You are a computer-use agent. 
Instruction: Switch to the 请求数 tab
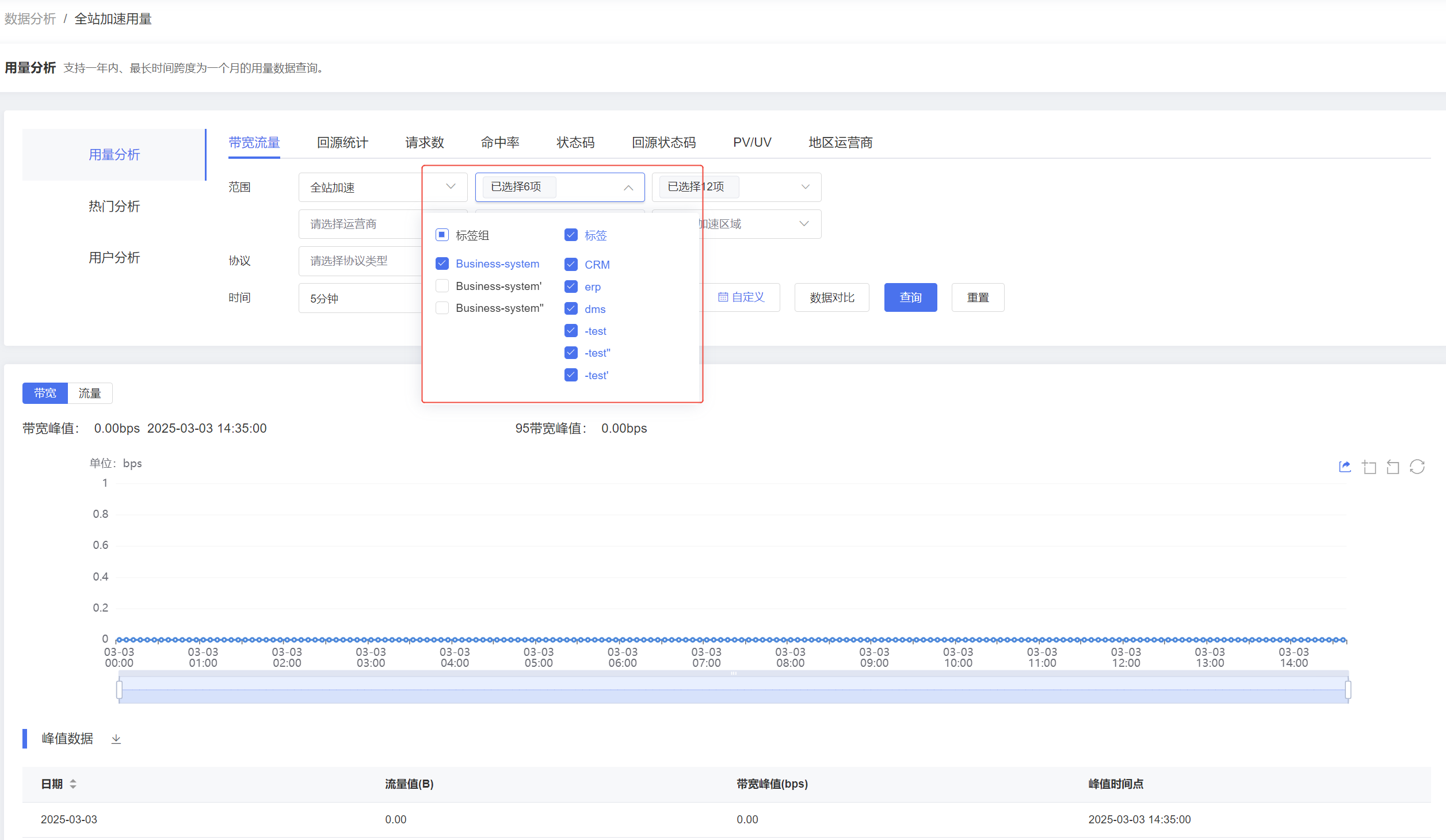click(x=425, y=142)
